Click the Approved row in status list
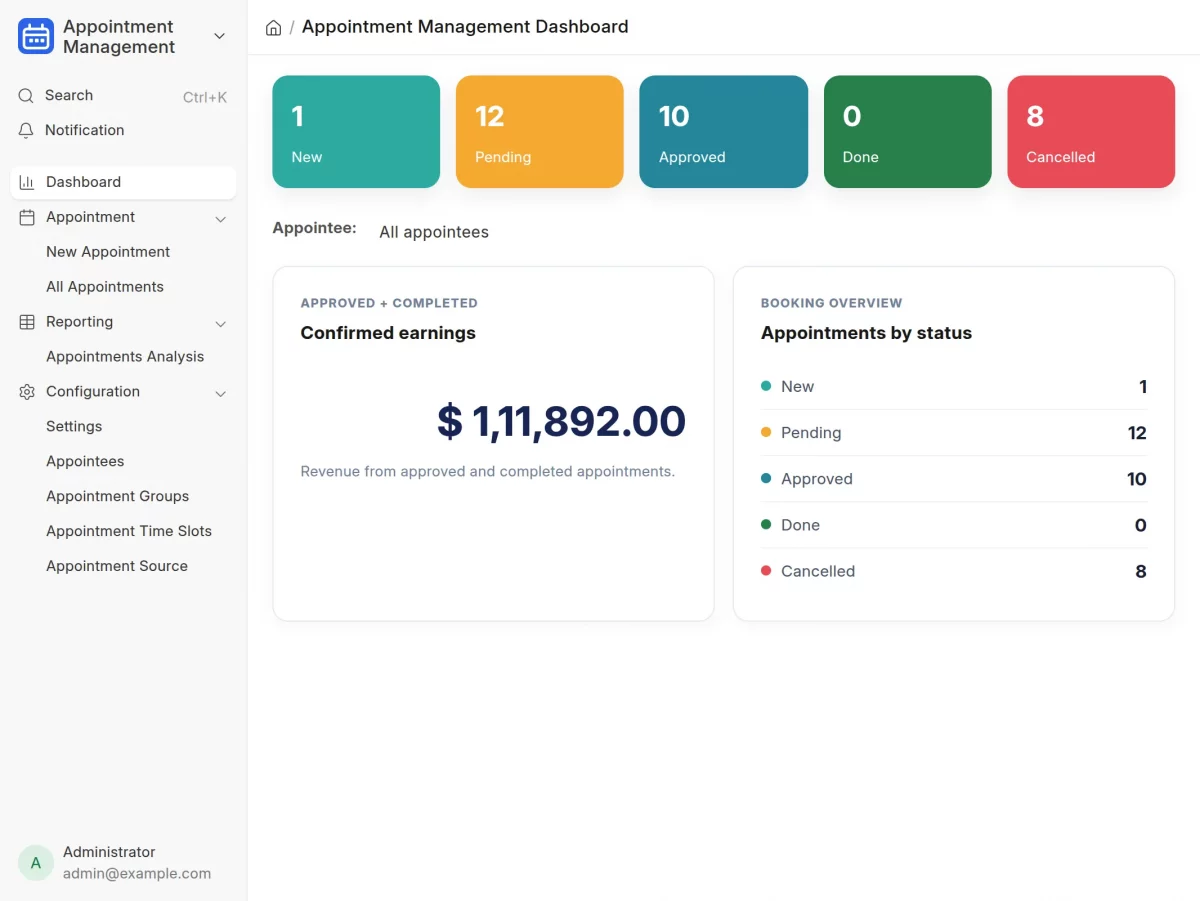 point(954,479)
